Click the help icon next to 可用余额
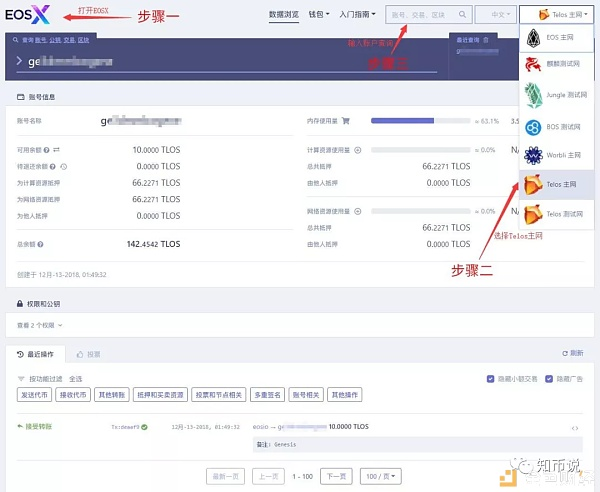The height and width of the screenshot is (492, 600). [x=46, y=150]
